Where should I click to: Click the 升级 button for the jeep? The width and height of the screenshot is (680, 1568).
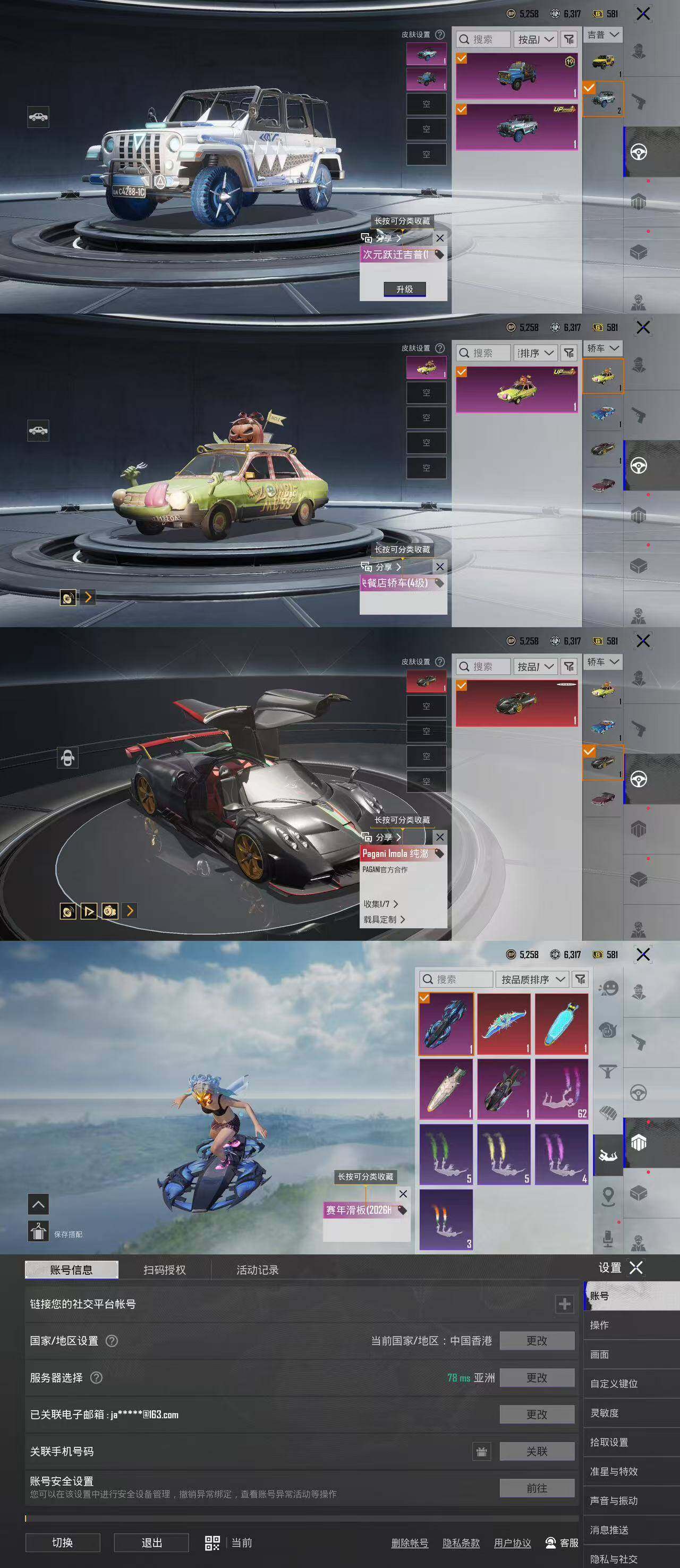(405, 289)
